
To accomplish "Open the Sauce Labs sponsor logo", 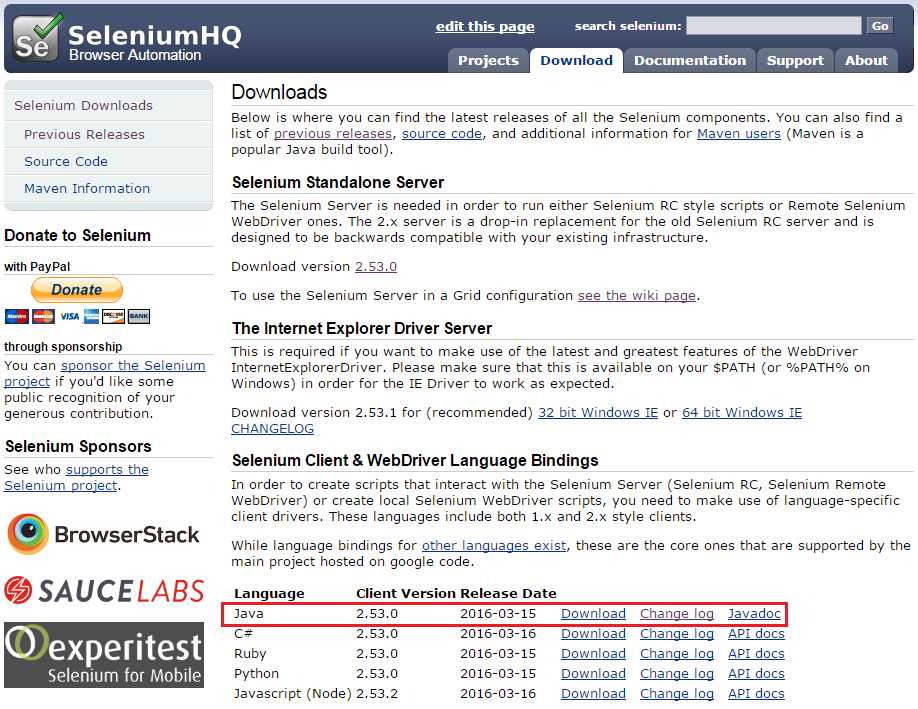I will tap(104, 590).
